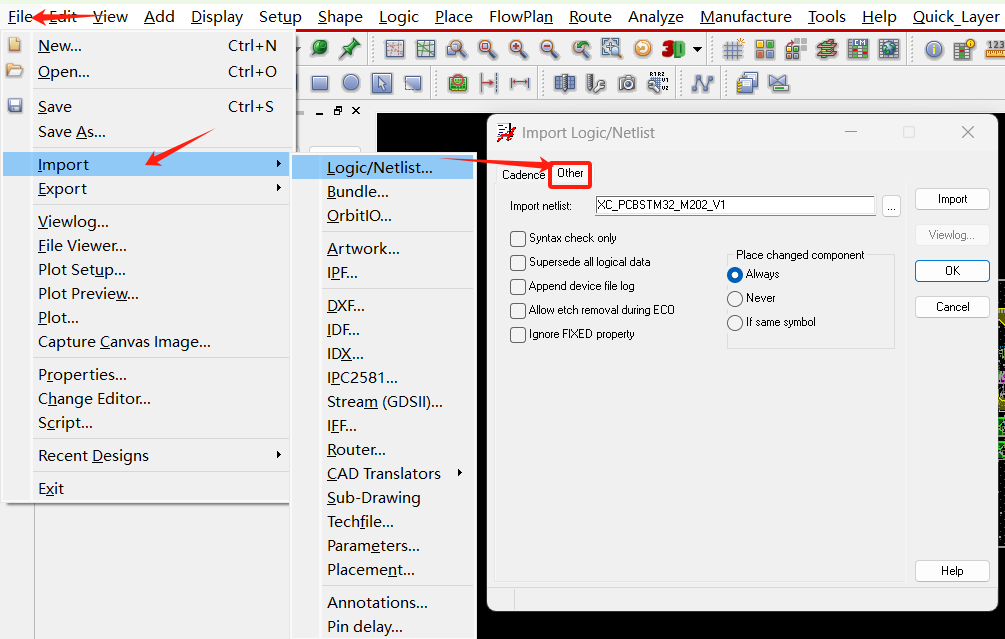Select the Always radio button
This screenshot has height=639, width=1005.
735,274
